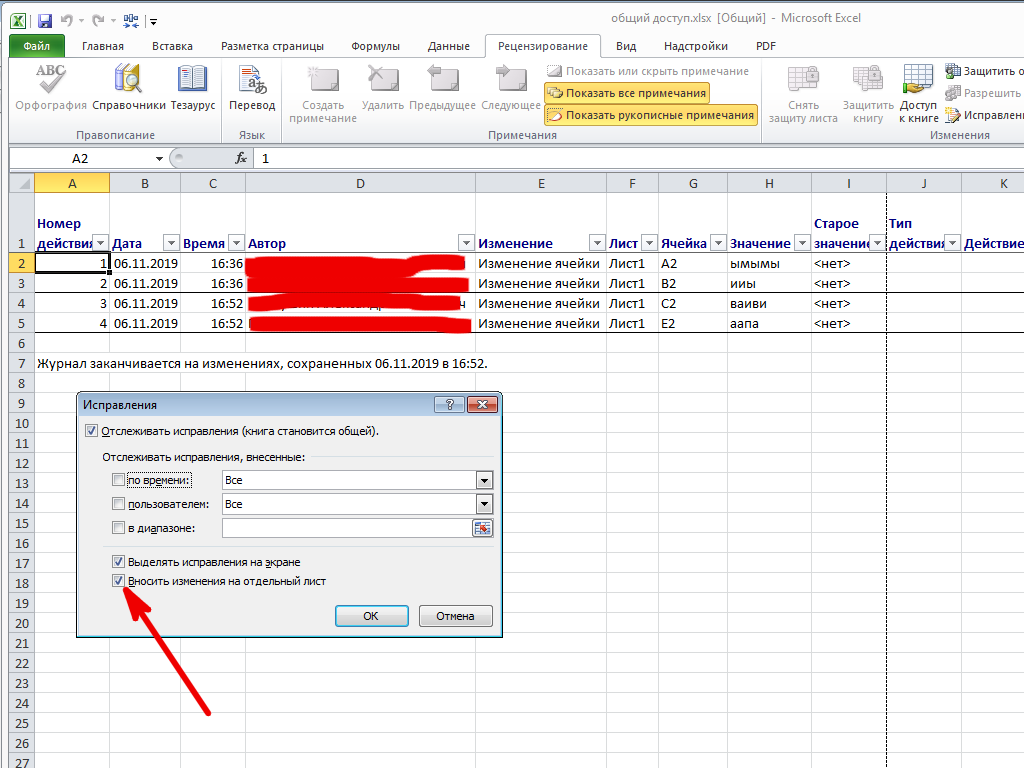Screen dimensions: 1024x768
Task: Click the fx insert function icon
Action: pyautogui.click(x=241, y=158)
